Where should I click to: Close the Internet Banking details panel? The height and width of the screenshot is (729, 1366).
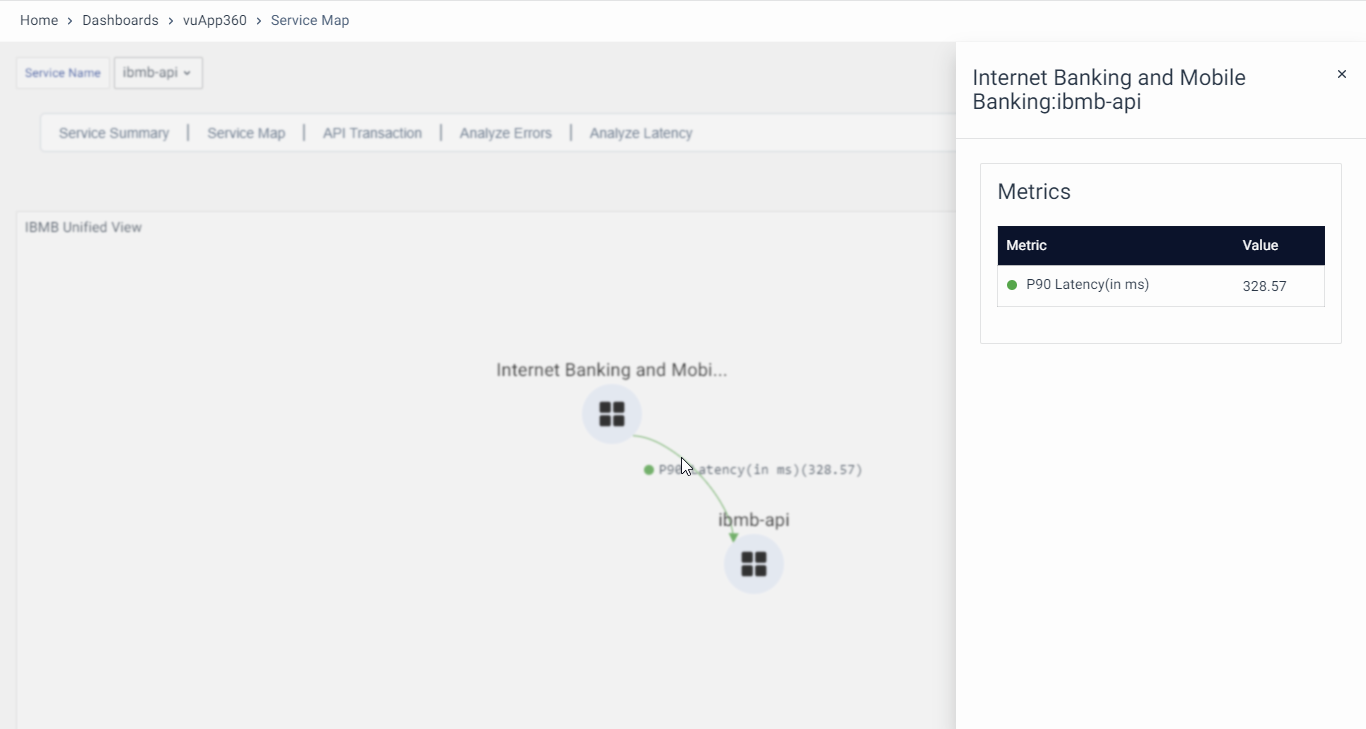[x=1342, y=74]
